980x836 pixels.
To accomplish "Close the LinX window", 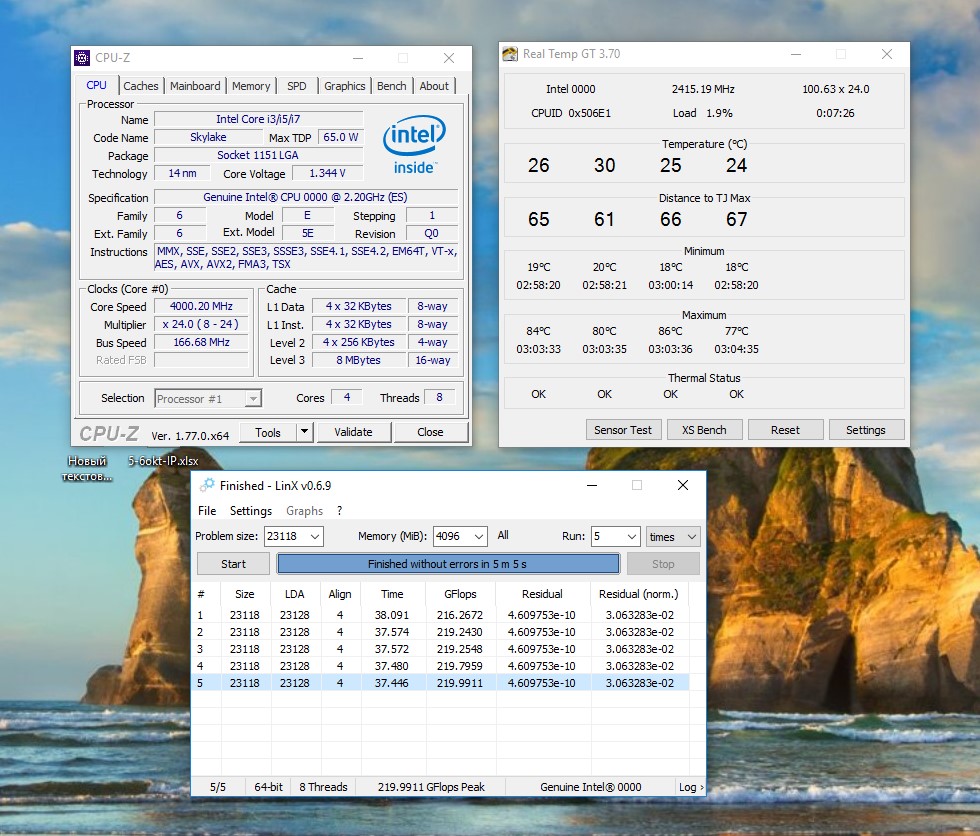I will (682, 485).
